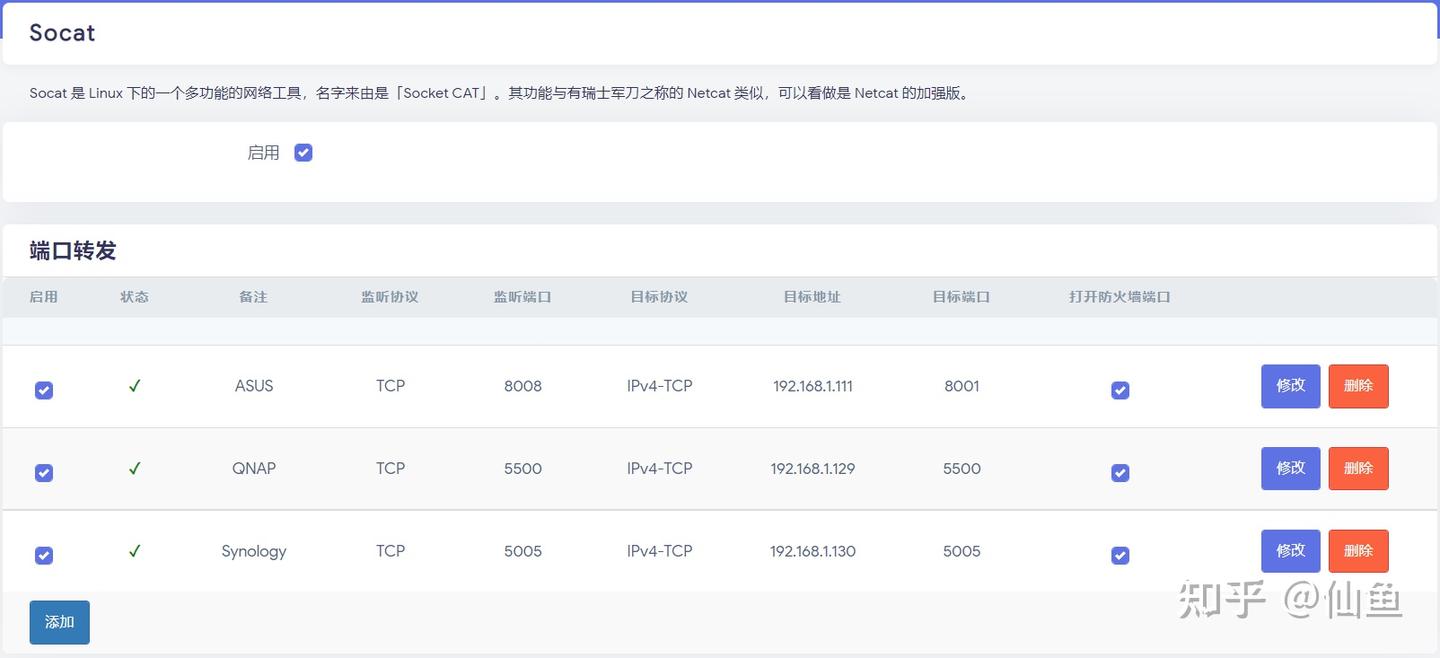Uncheck firewall port checkbox on QNAP row
This screenshot has height=658, width=1440.
tap(1119, 472)
